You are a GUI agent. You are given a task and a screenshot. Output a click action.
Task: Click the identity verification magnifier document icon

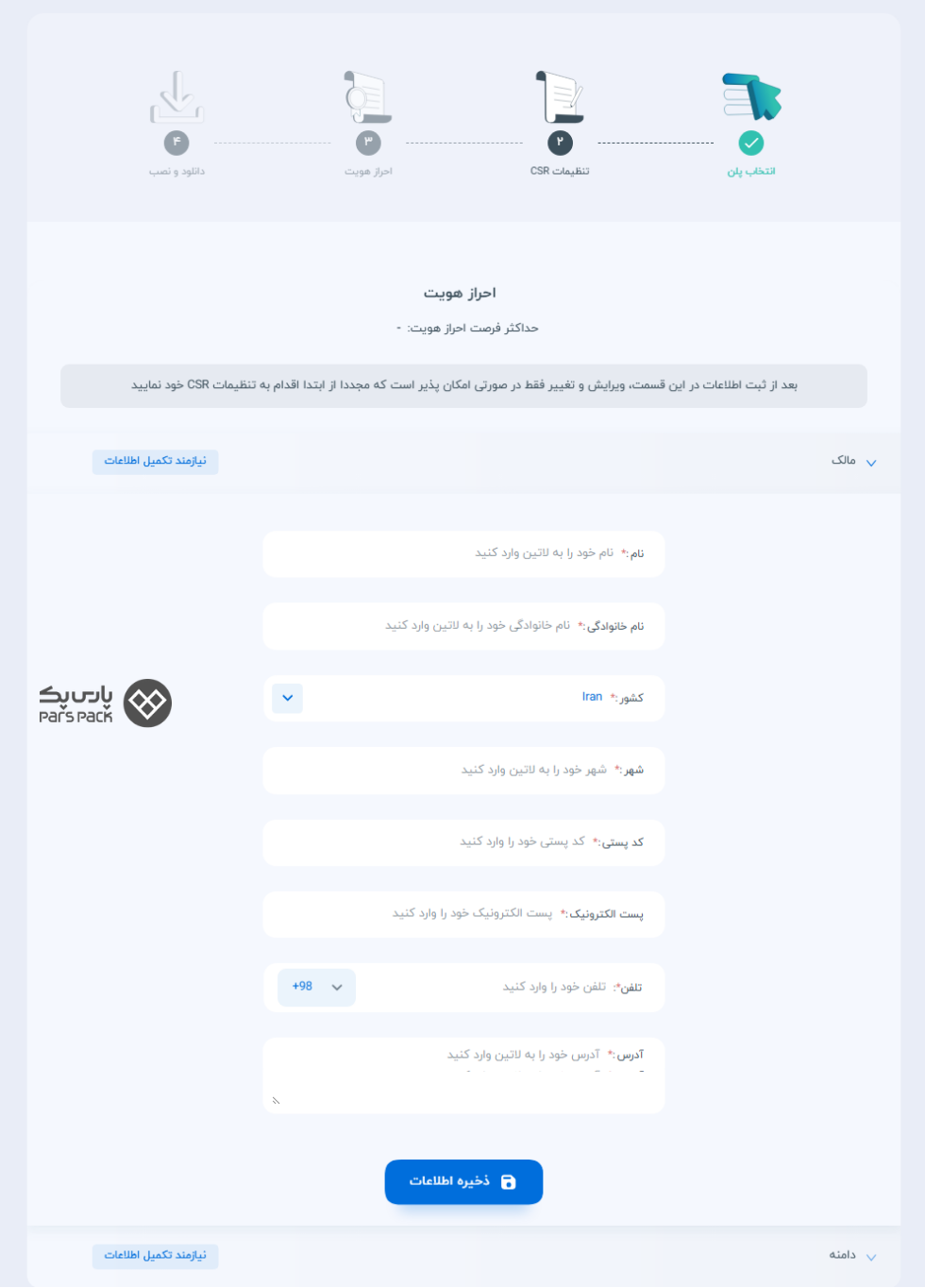pos(368,96)
